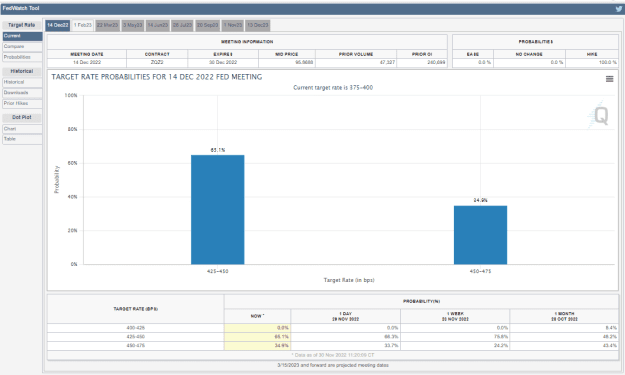Open the Historical sidebar button

pos(22,82)
